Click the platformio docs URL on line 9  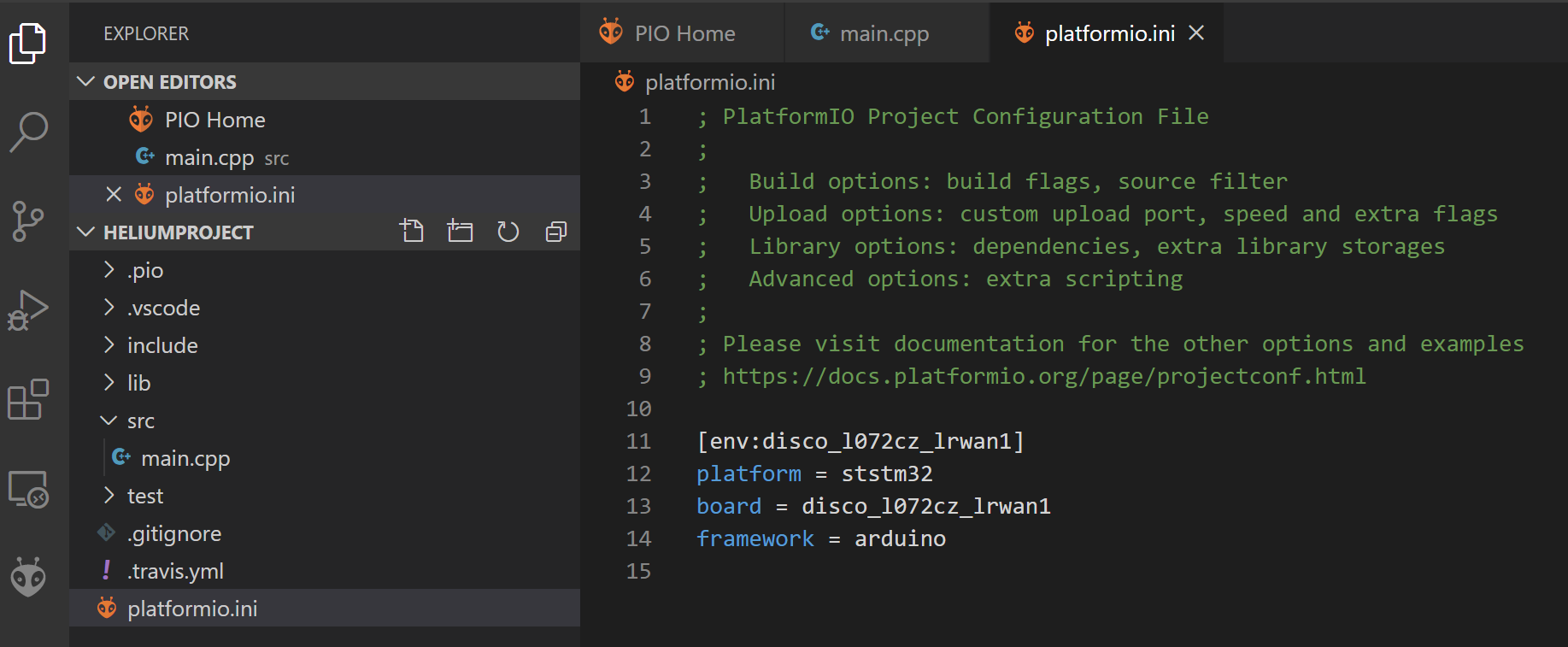[1043, 376]
